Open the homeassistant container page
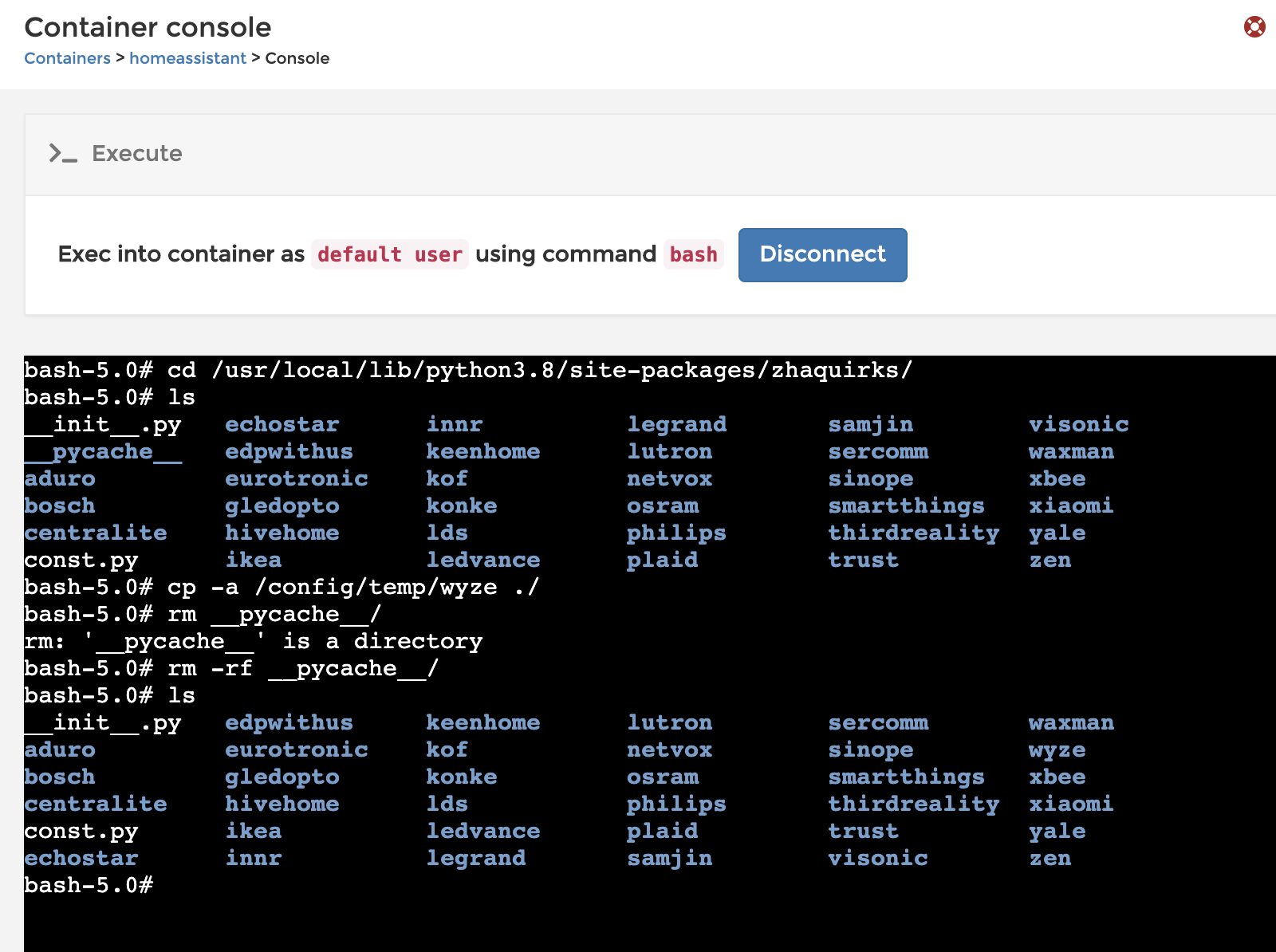The image size is (1276, 952). pos(188,57)
